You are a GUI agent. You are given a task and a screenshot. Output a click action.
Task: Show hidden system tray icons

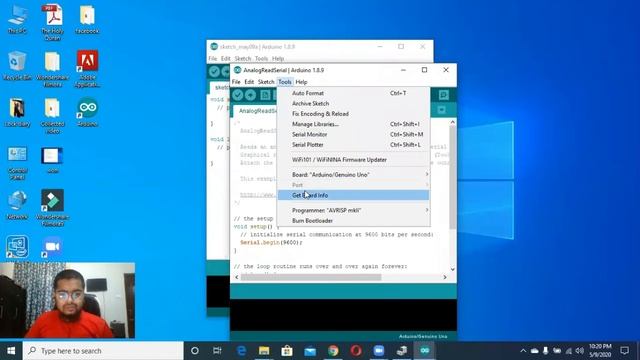click(x=523, y=351)
